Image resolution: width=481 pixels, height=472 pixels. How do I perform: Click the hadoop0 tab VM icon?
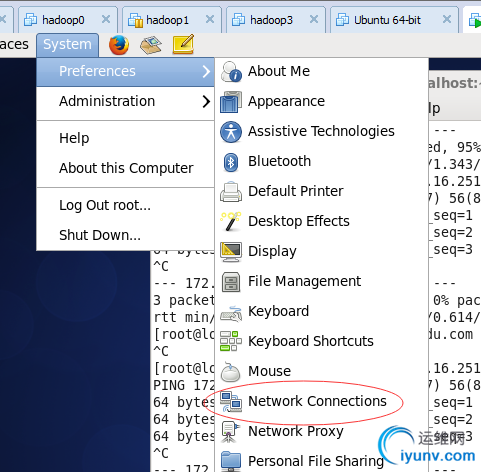point(31,20)
